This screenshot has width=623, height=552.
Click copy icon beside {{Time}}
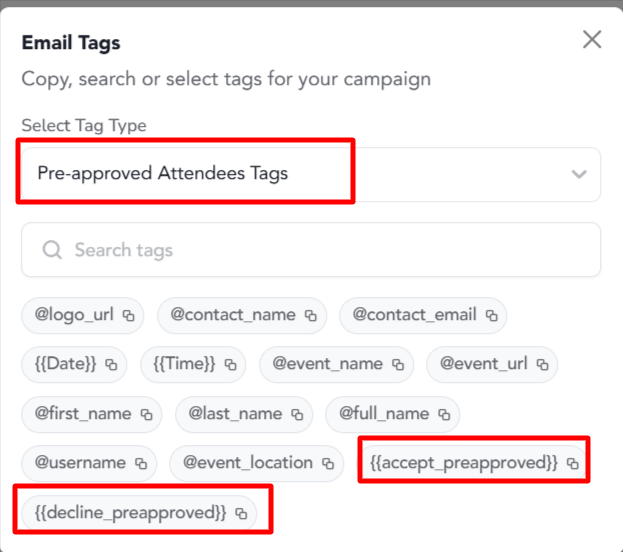(230, 364)
